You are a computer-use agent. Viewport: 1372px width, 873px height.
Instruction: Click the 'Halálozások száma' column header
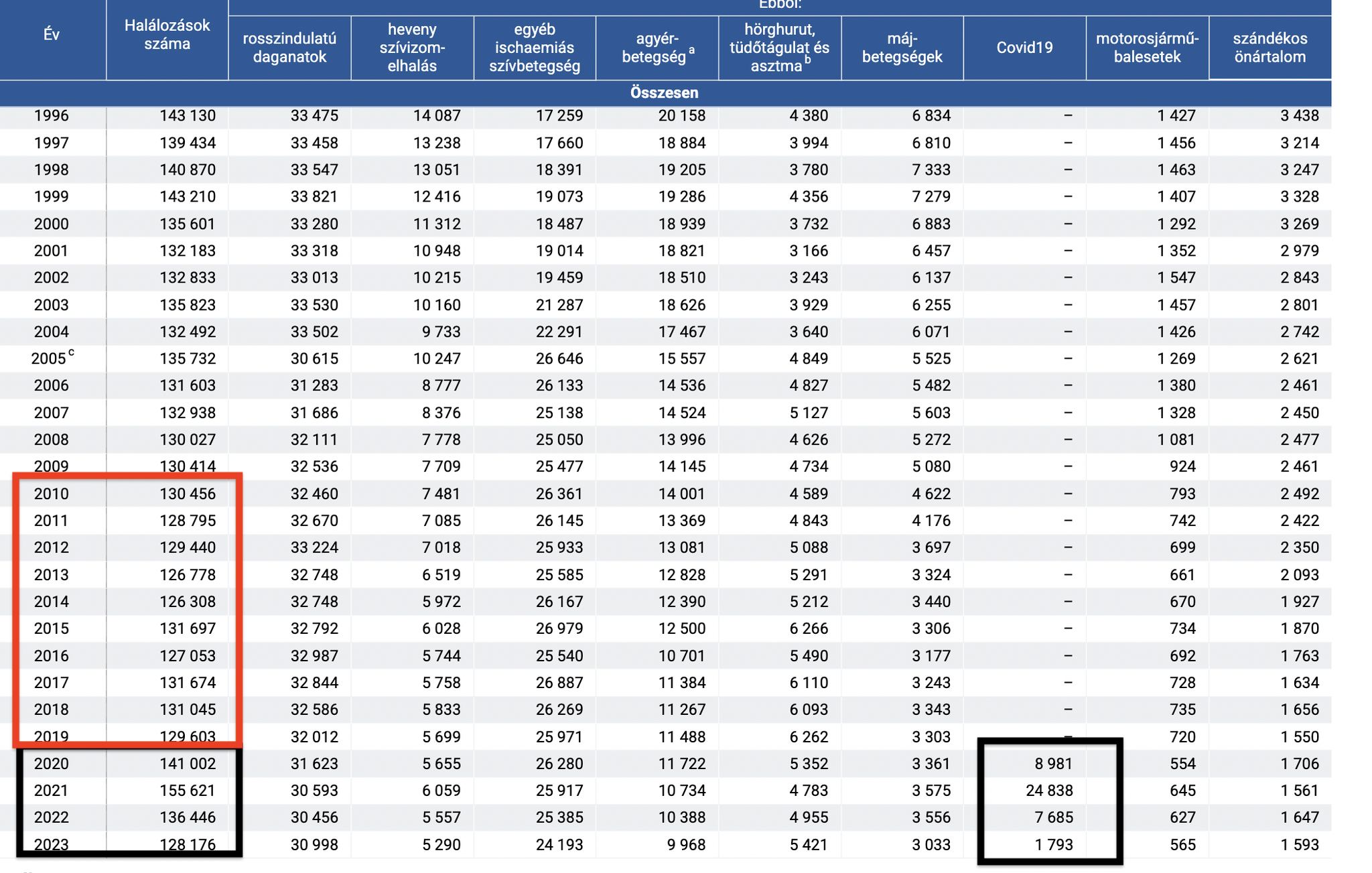coord(167,35)
